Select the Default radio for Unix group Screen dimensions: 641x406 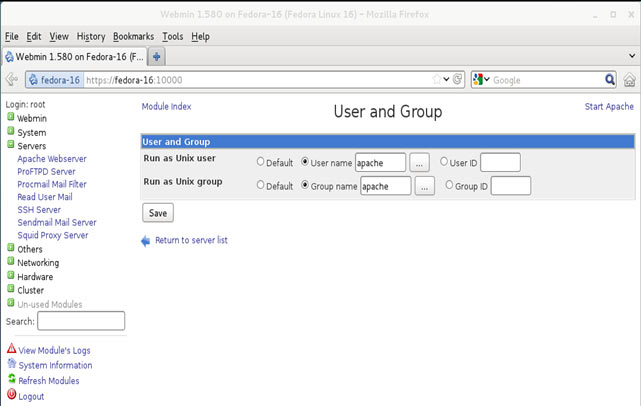[260, 185]
